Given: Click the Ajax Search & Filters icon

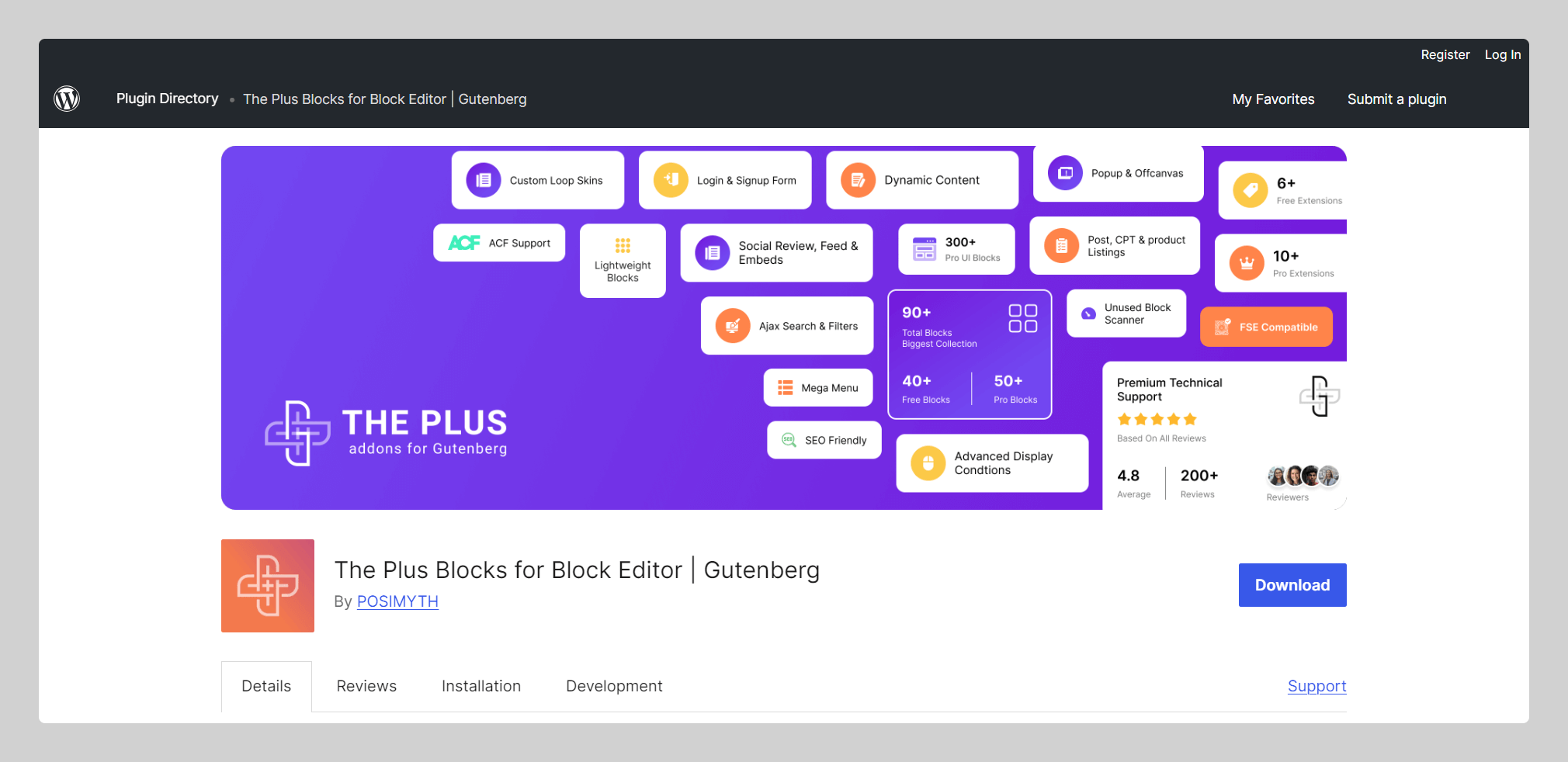Looking at the screenshot, I should click(x=733, y=326).
